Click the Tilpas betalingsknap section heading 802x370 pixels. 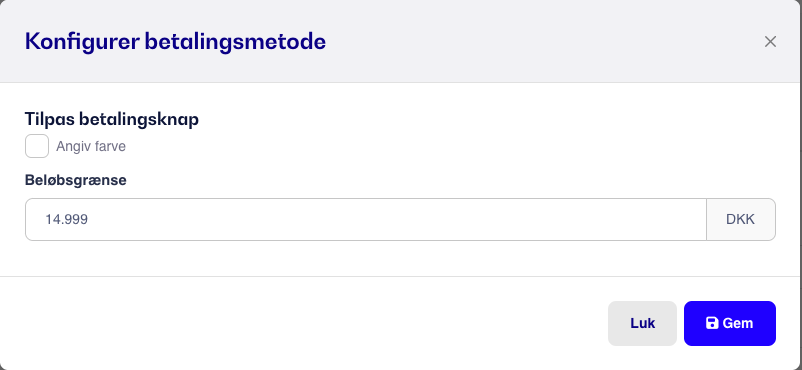[112, 119]
